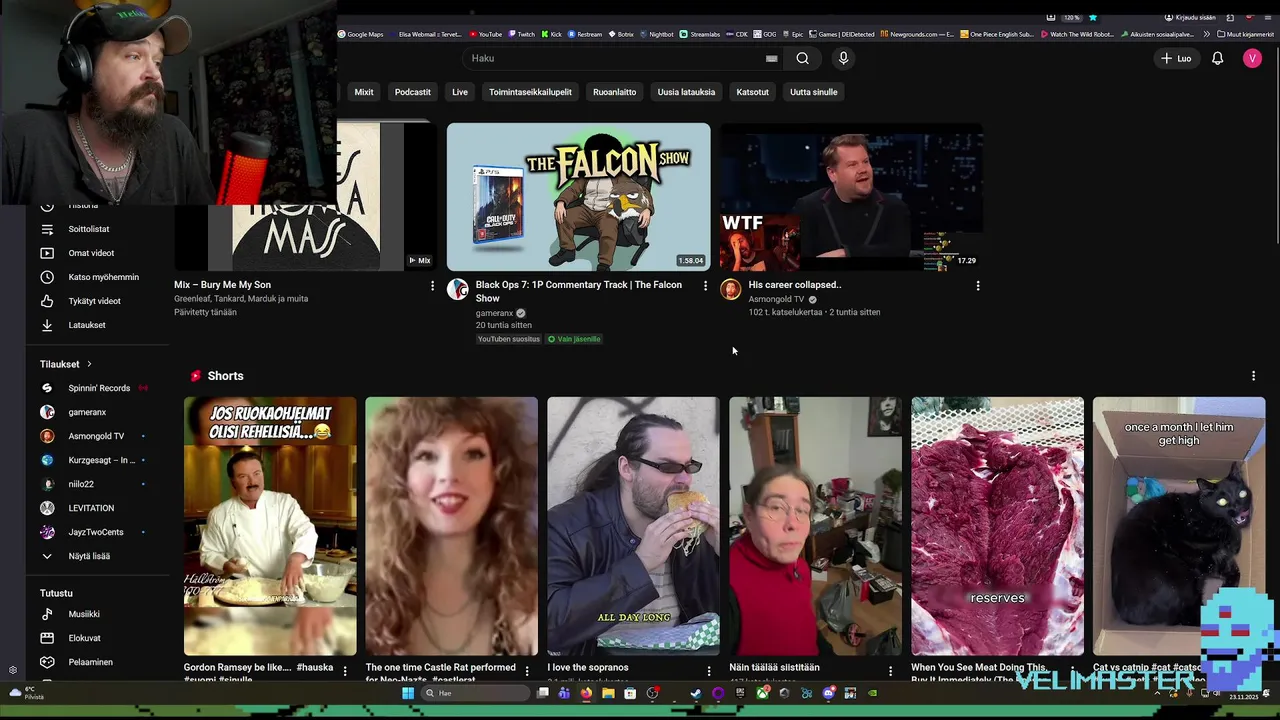Open Castle Rat short thumbnail
Viewport: 1280px width, 720px height.
tap(451, 526)
